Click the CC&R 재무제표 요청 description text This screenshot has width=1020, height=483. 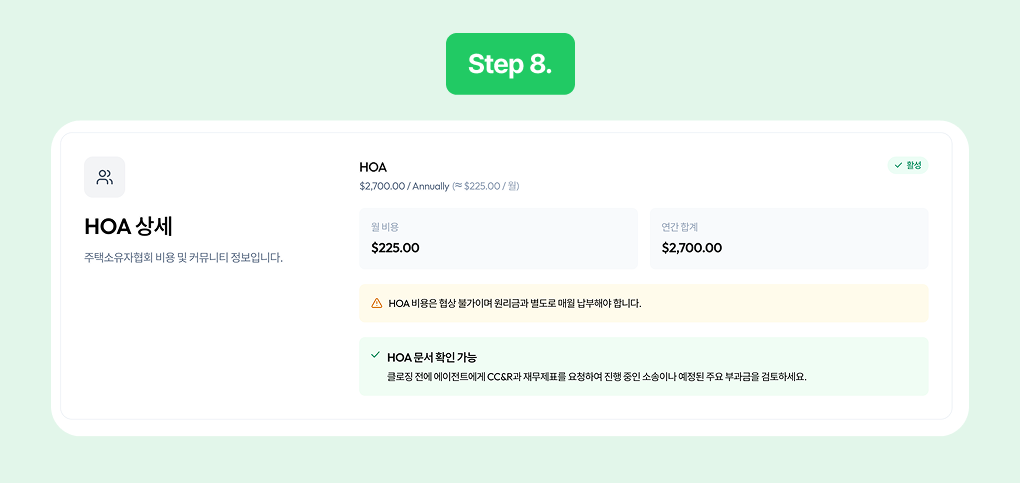597,377
